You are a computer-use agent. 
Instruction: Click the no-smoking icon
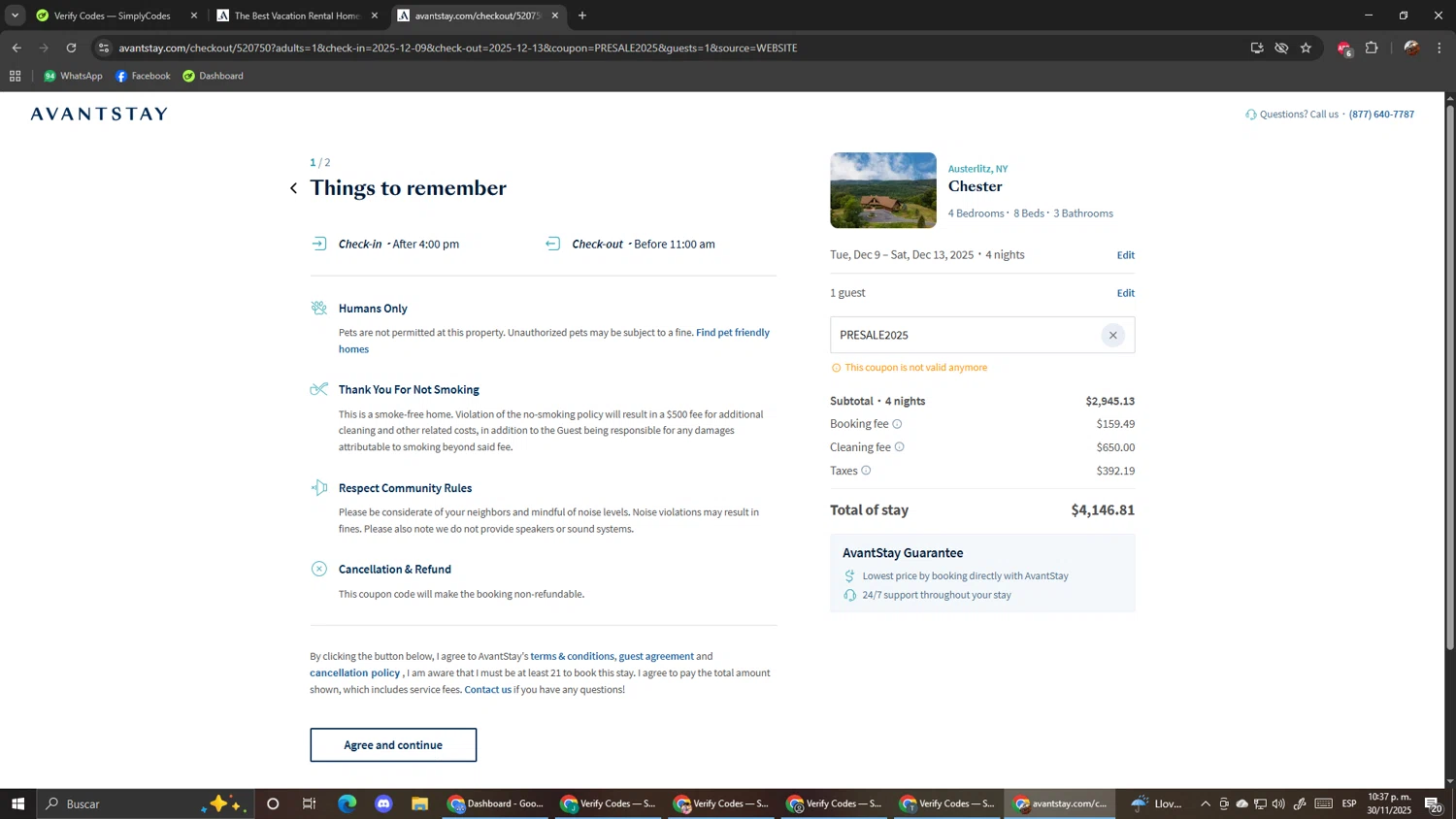[x=318, y=389]
